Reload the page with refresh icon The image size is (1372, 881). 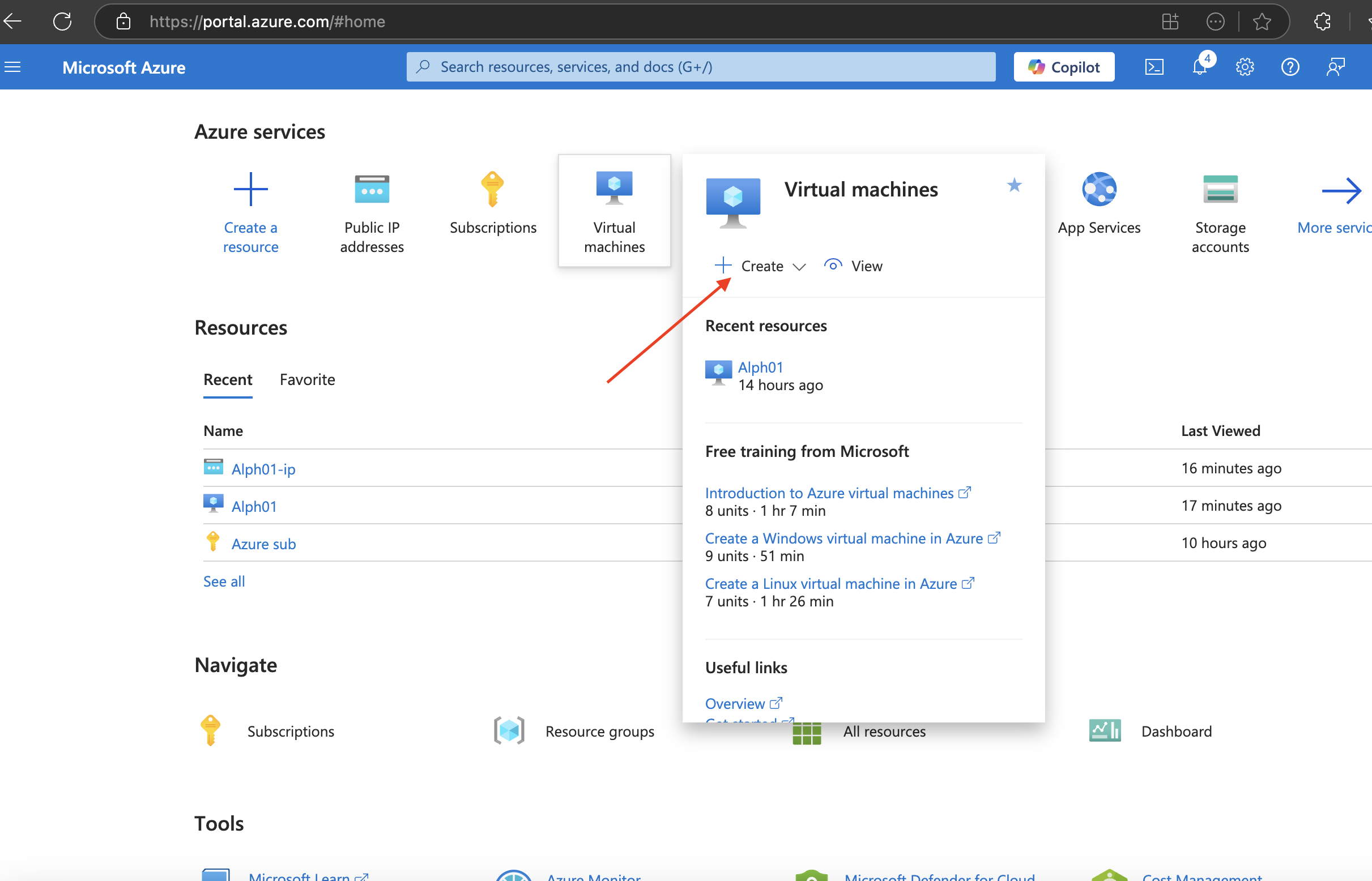(62, 22)
